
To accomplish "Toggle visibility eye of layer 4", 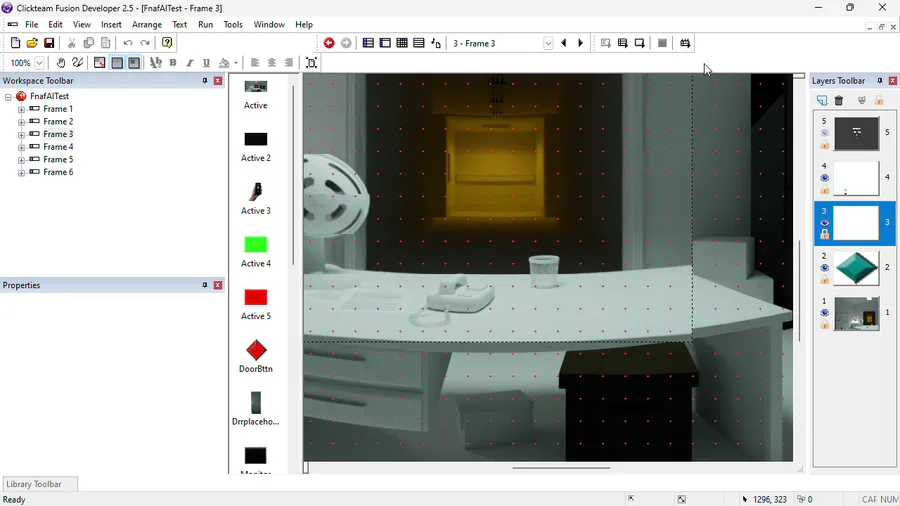I will (824, 177).
